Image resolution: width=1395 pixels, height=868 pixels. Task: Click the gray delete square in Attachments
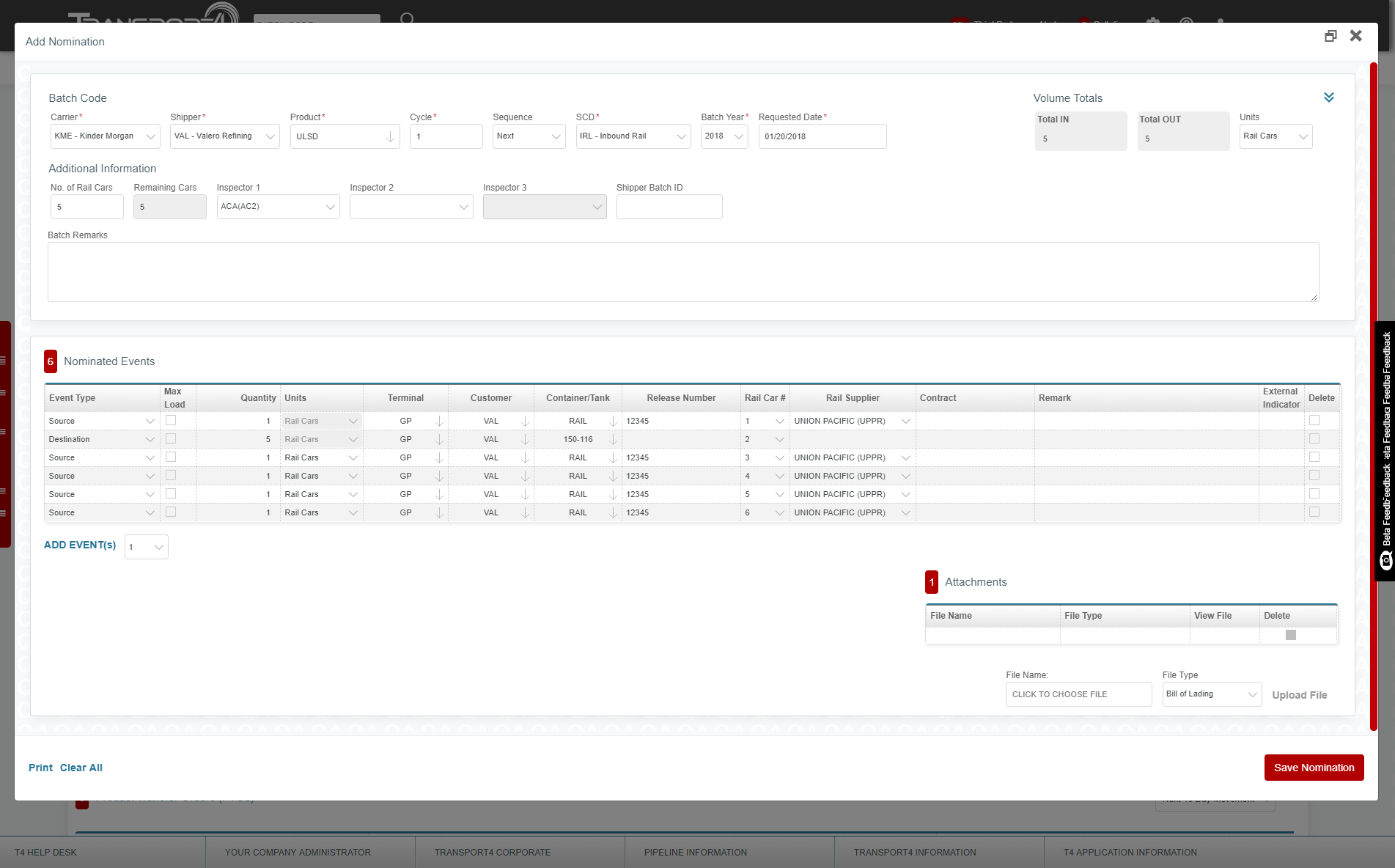click(1291, 635)
